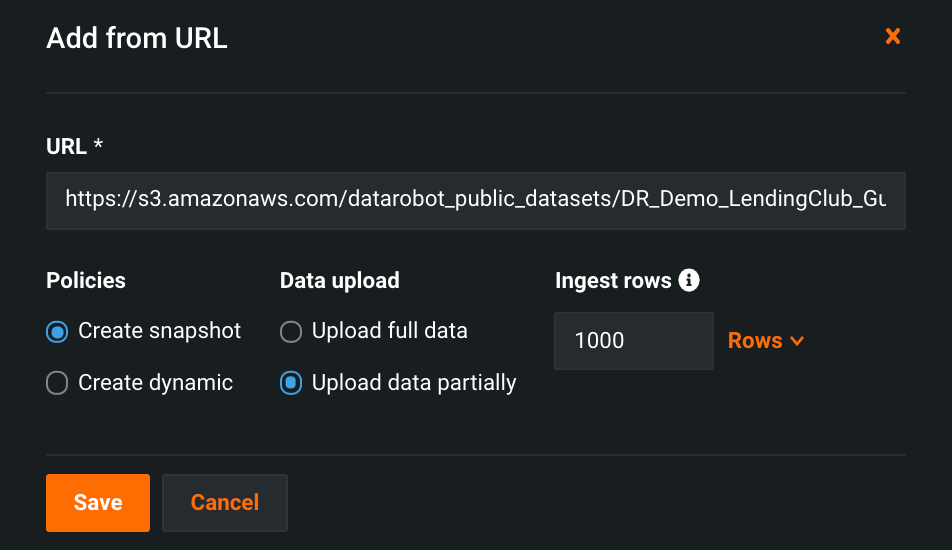The width and height of the screenshot is (952, 550).
Task: Click into the URL text field
Action: [475, 200]
